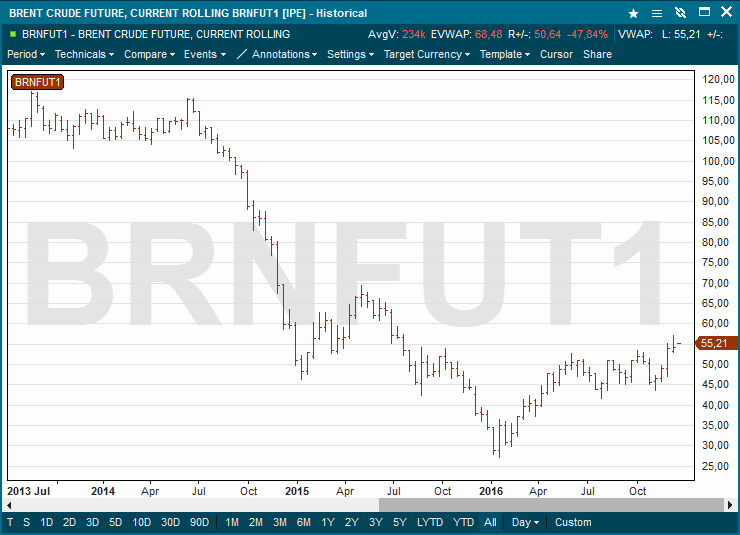Image resolution: width=740 pixels, height=535 pixels.
Task: Select the 6M period
Action: (304, 522)
